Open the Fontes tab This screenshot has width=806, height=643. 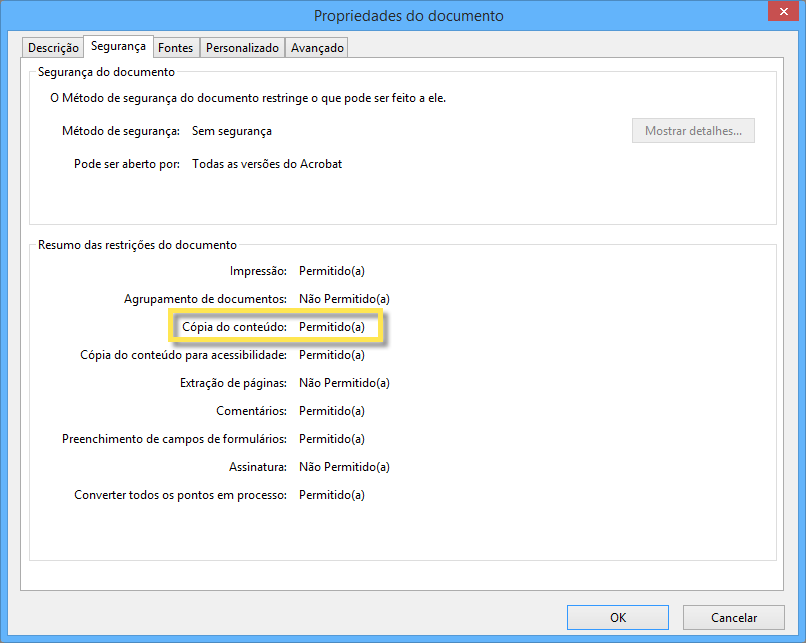click(176, 47)
